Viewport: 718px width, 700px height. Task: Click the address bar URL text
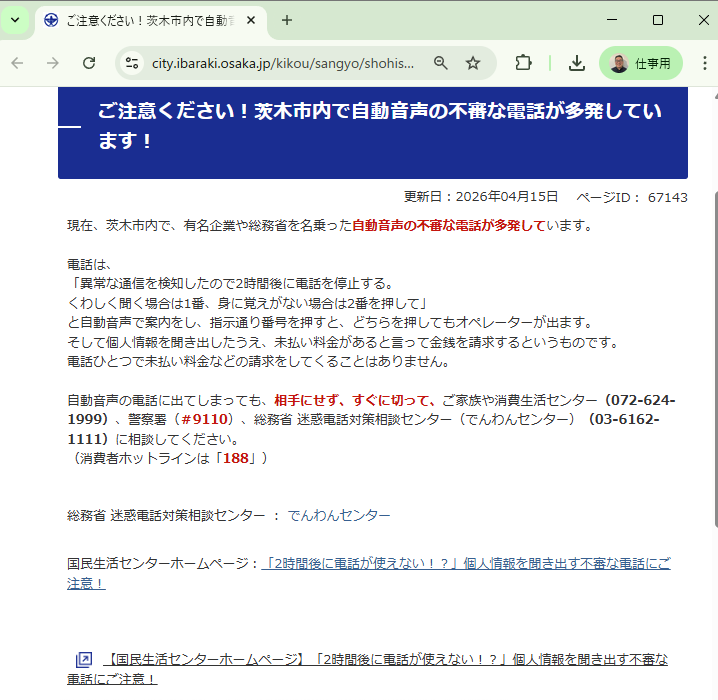pos(283,63)
